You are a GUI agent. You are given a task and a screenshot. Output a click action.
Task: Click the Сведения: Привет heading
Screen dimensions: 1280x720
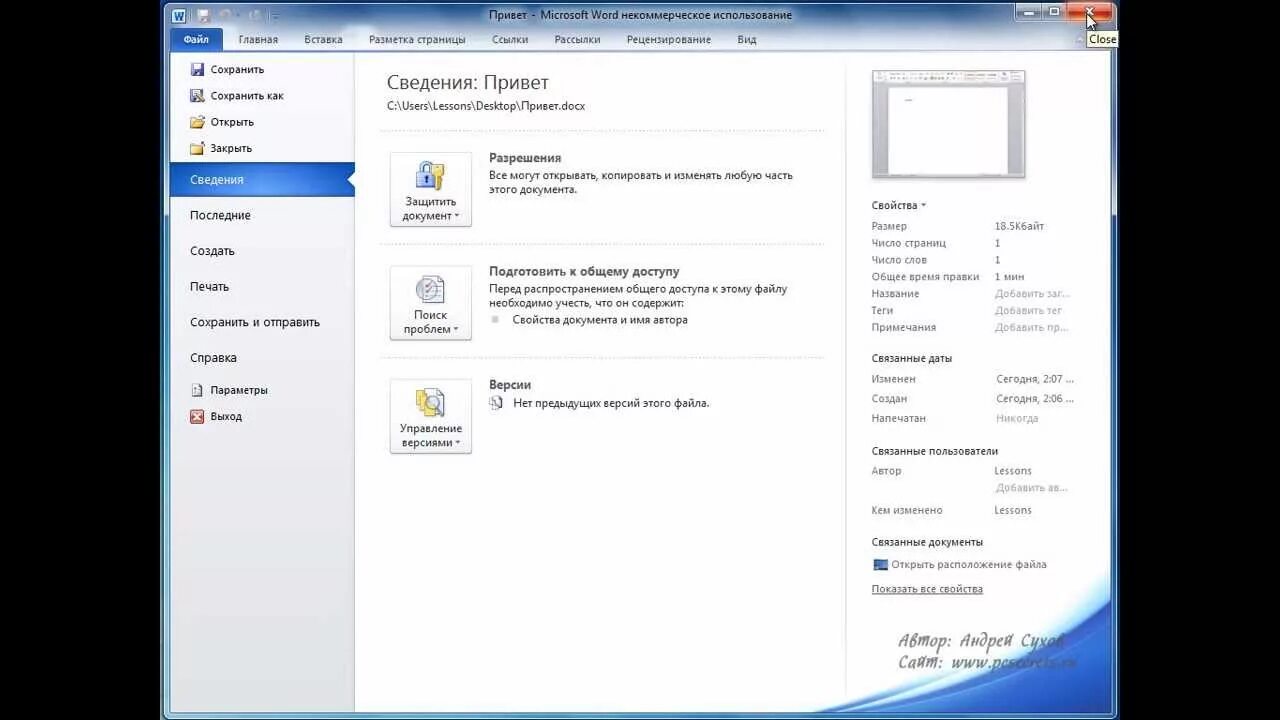click(x=468, y=83)
